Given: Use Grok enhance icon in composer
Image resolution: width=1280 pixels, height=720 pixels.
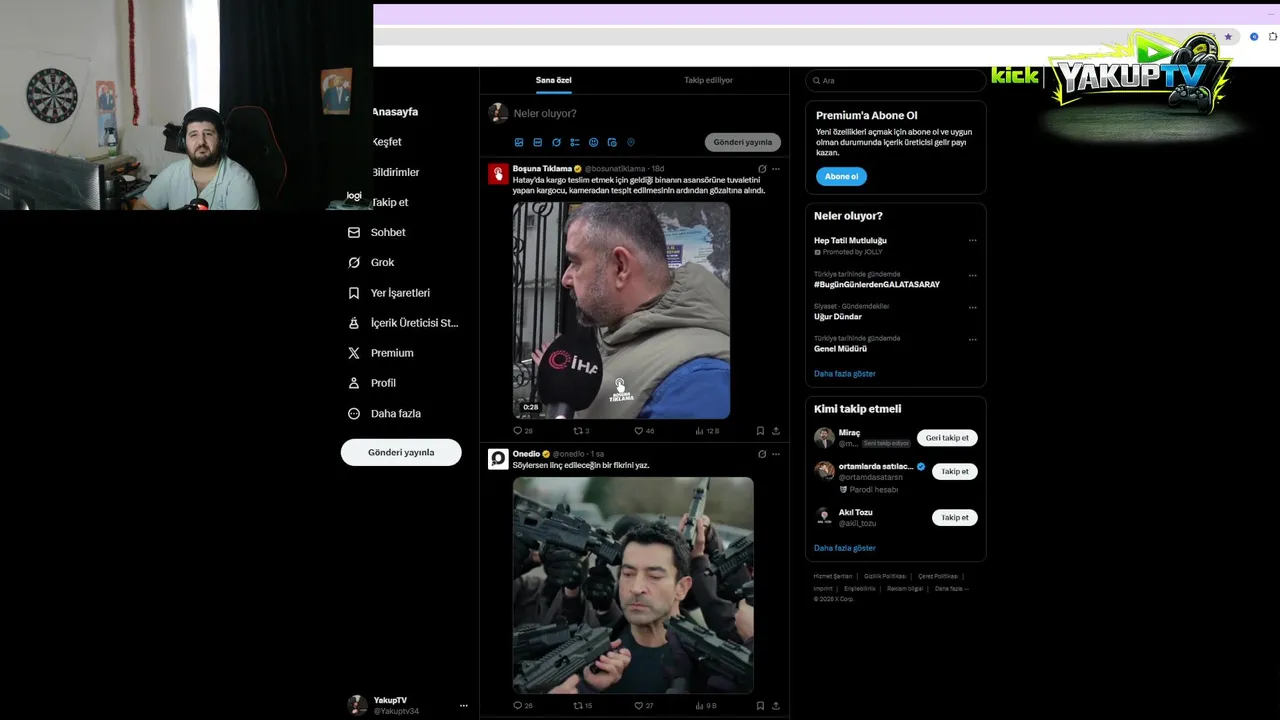Looking at the screenshot, I should [556, 143].
